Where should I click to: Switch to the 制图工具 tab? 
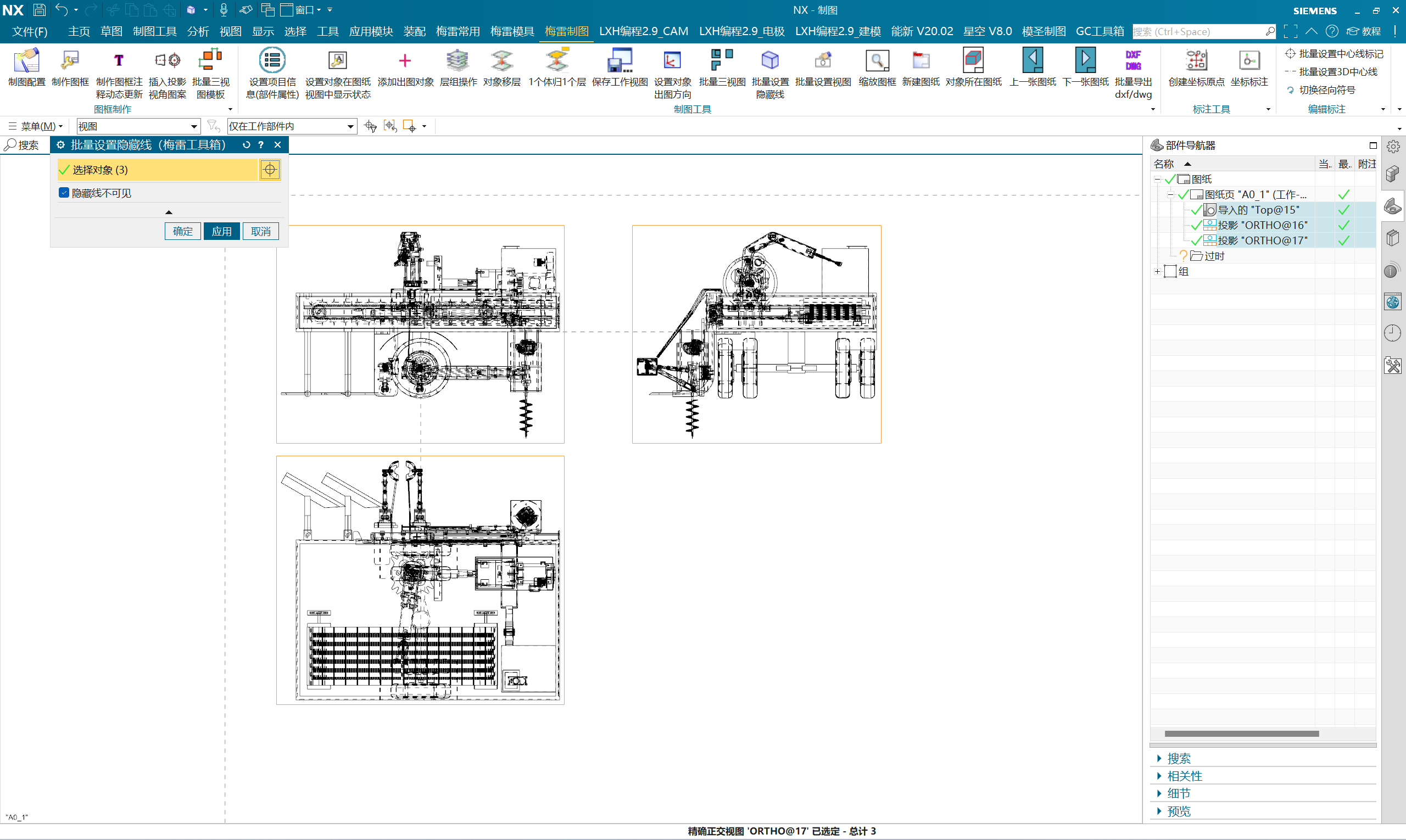click(x=154, y=31)
